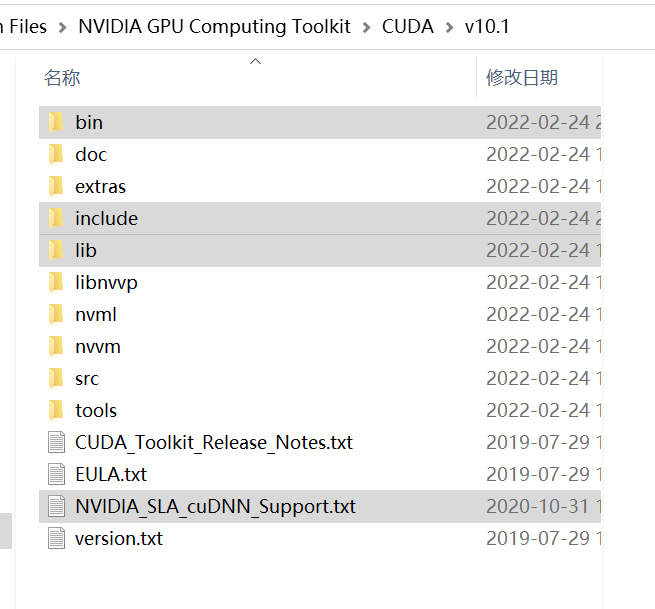The image size is (655, 609).
Task: Click the doc folder icon
Action: [x=57, y=155]
